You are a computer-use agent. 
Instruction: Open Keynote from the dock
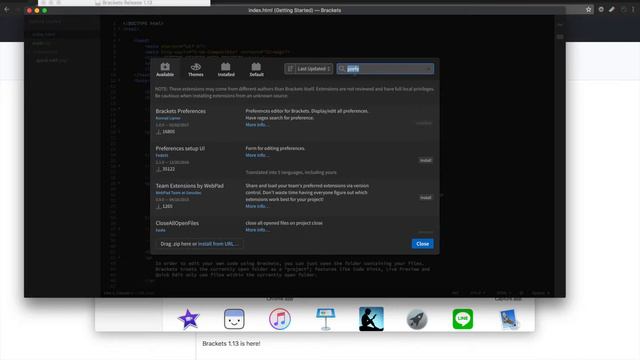[x=325, y=319]
